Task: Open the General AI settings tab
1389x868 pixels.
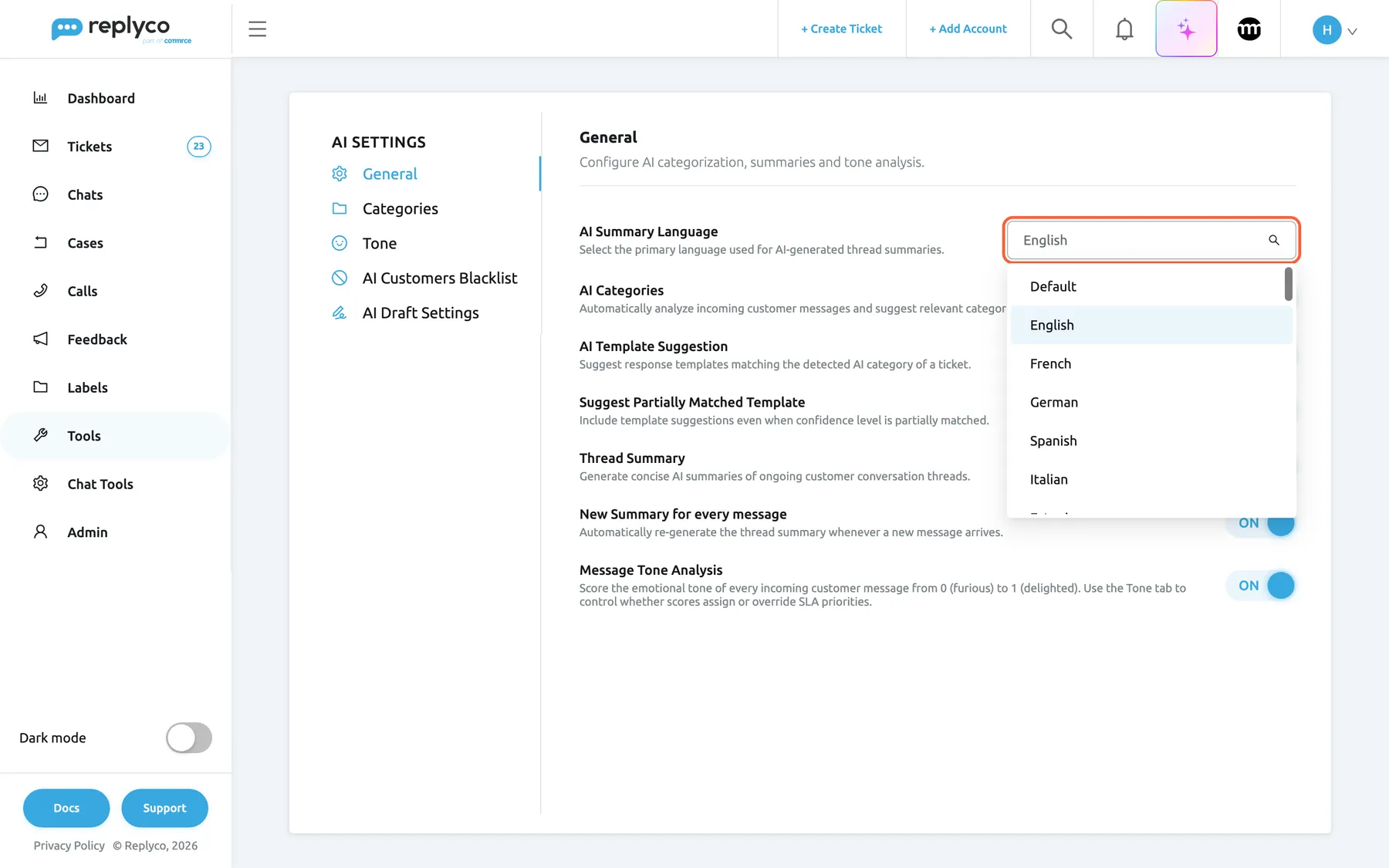Action: (390, 174)
